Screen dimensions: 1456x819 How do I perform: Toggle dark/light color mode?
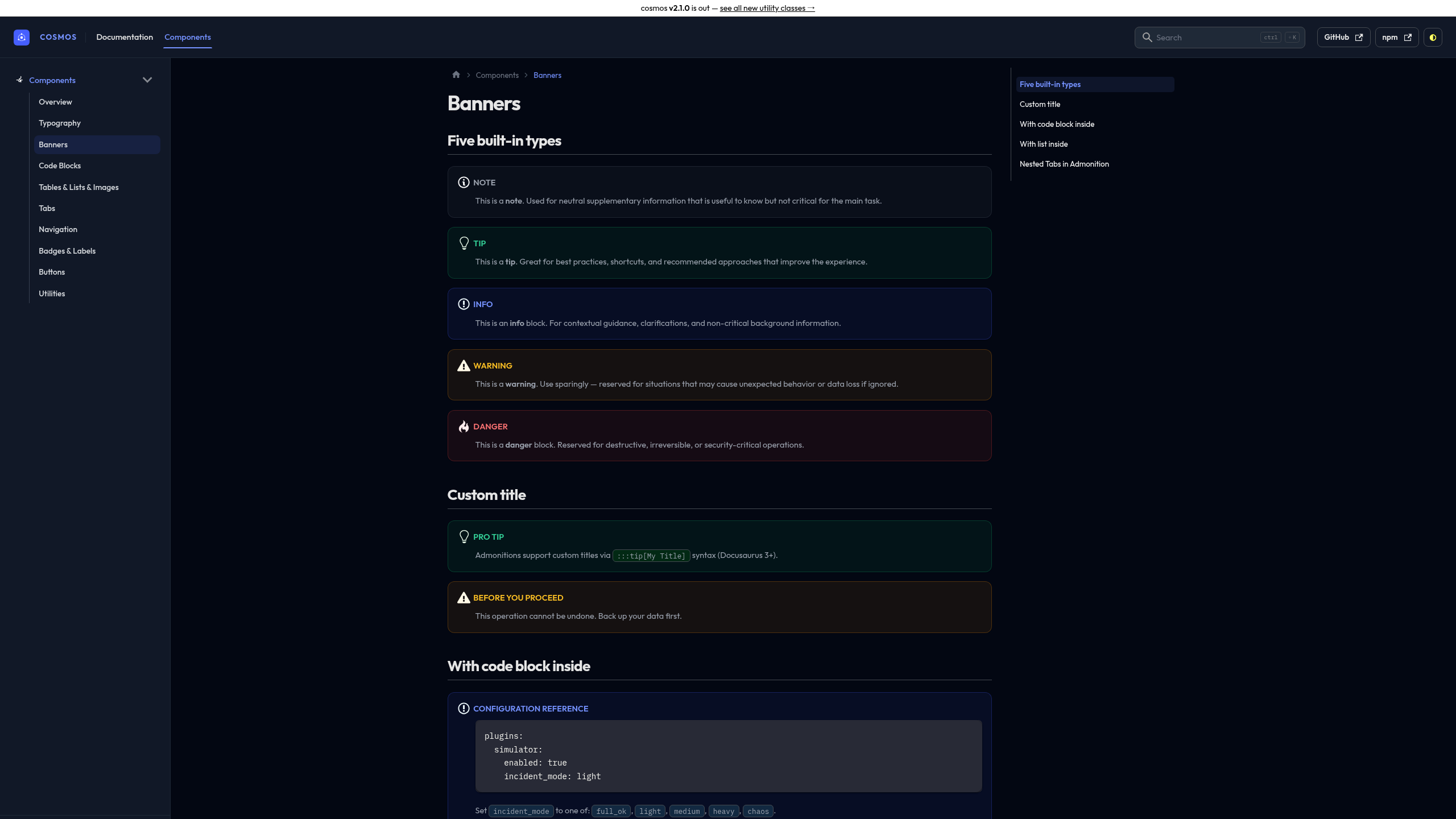click(1433, 38)
